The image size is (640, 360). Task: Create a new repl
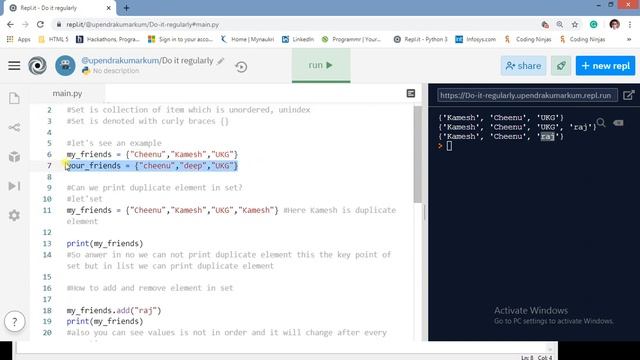coord(605,66)
